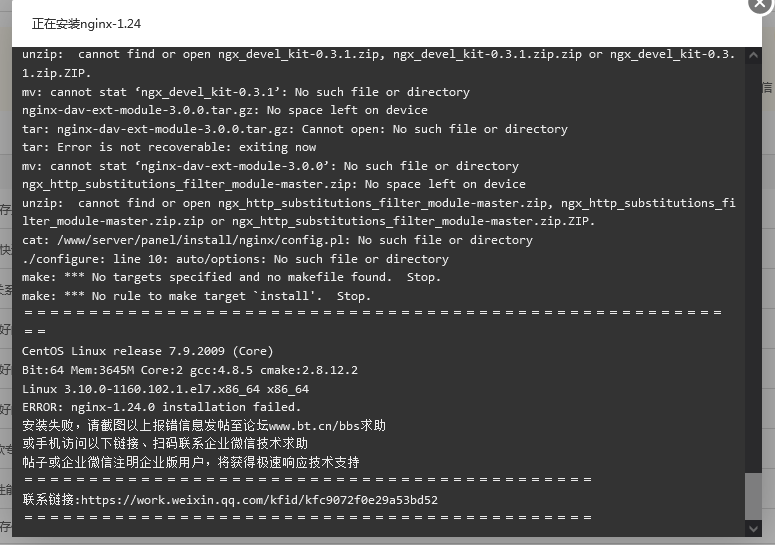Click the make No targets specified line
The height and width of the screenshot is (545, 775).
click(x=231, y=277)
